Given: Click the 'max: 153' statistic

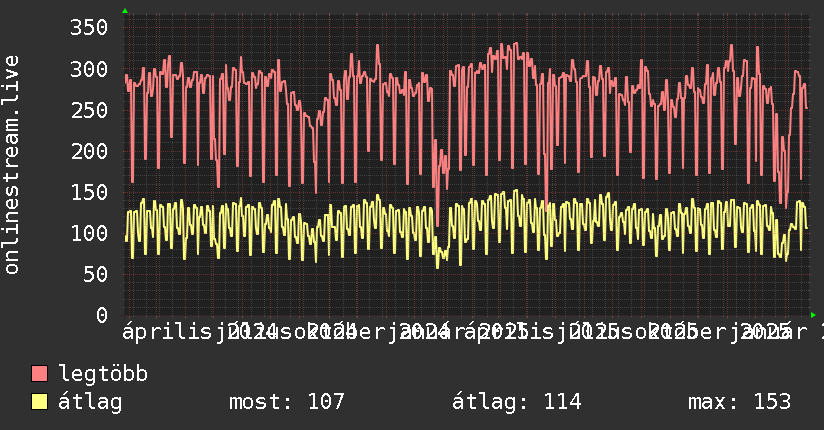Looking at the screenshot, I should coord(739,402).
